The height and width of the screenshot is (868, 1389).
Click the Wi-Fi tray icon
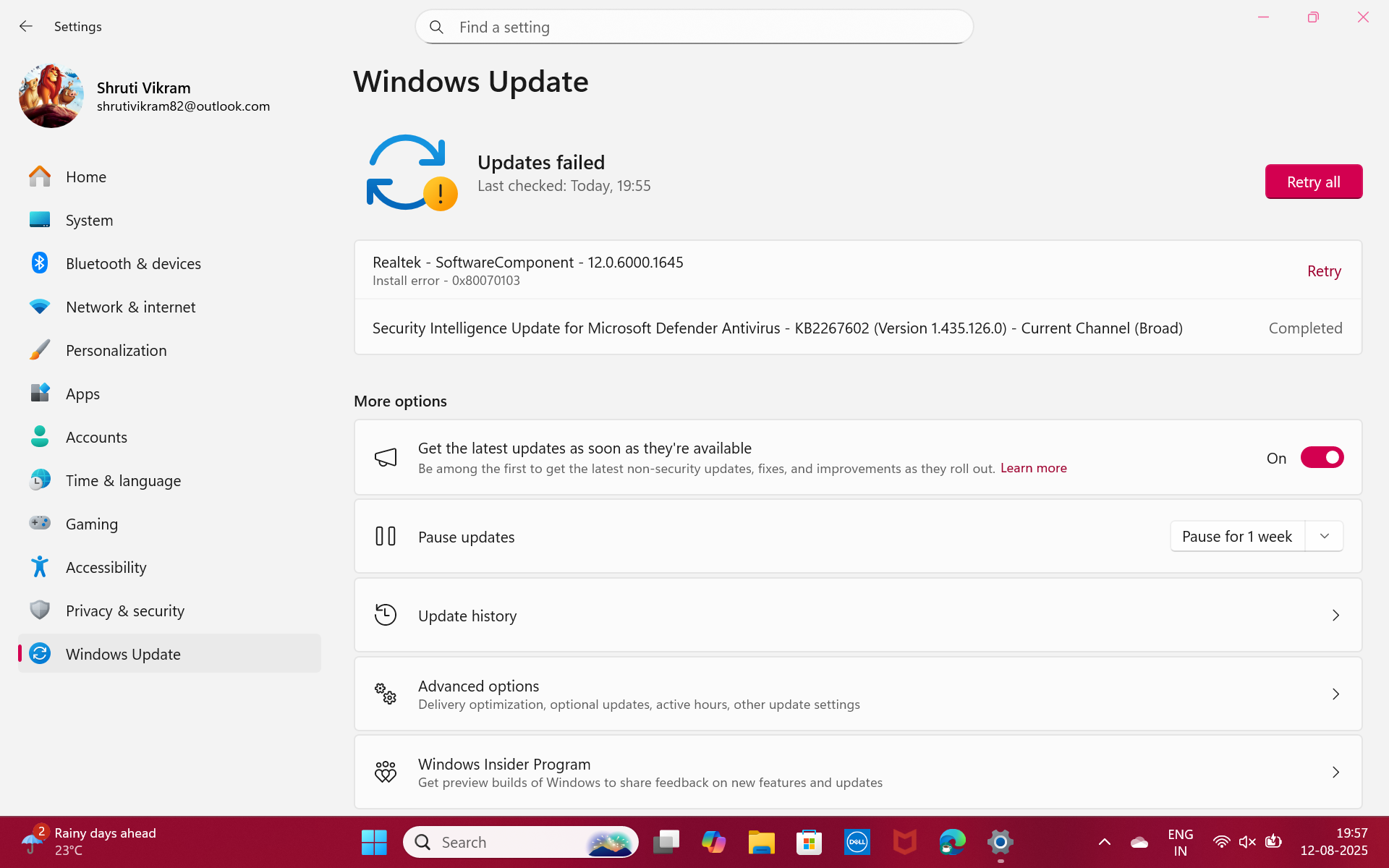(x=1222, y=842)
